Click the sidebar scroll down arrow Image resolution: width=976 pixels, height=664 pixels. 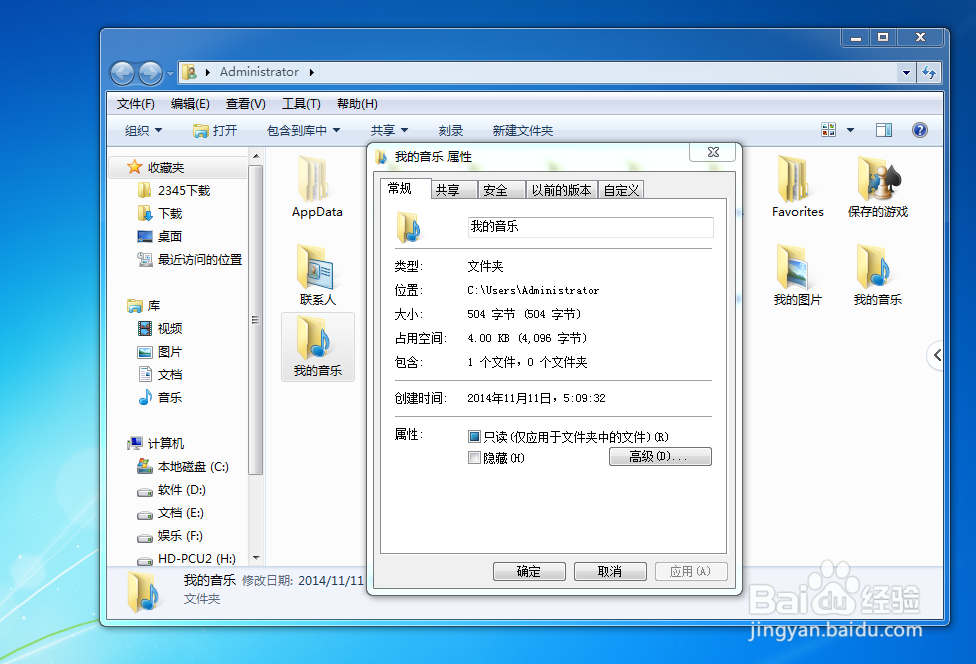(x=256, y=558)
